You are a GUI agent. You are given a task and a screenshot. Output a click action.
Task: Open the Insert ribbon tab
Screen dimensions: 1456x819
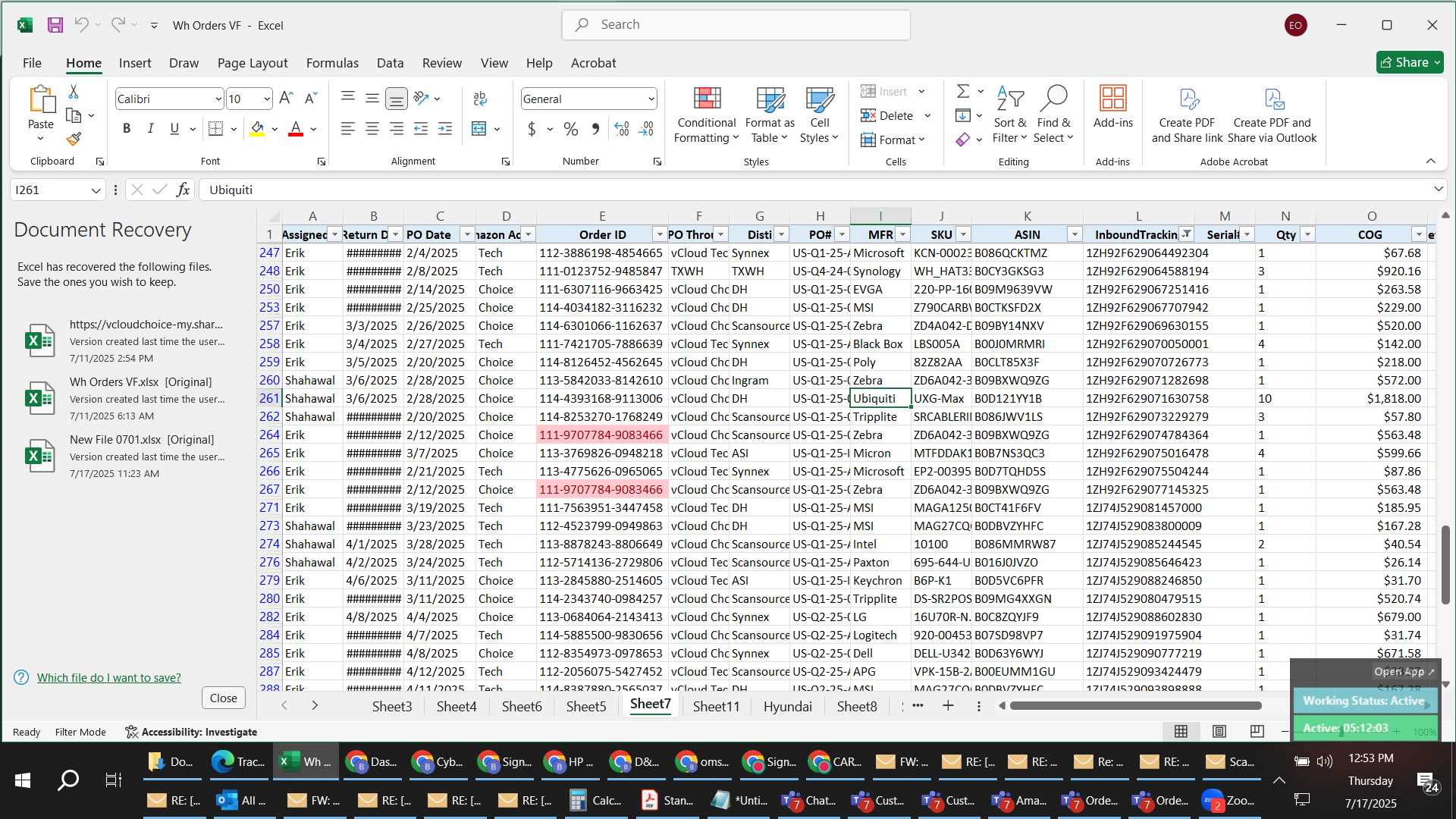(x=135, y=63)
